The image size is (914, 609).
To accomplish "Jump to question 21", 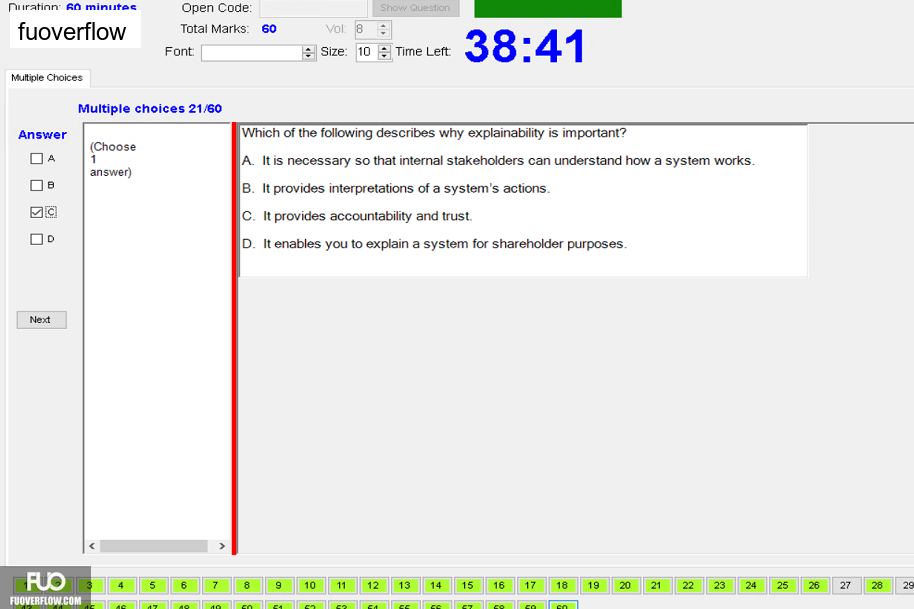I will 656,585.
